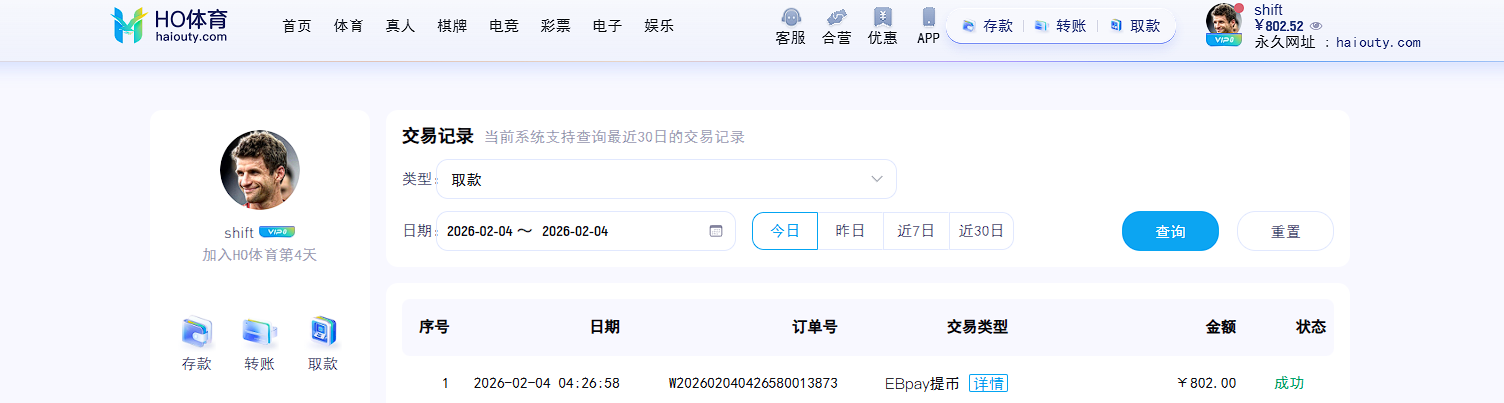Open 客服 customer service icon
Image resolution: width=1504 pixels, height=403 pixels.
pyautogui.click(x=790, y=19)
